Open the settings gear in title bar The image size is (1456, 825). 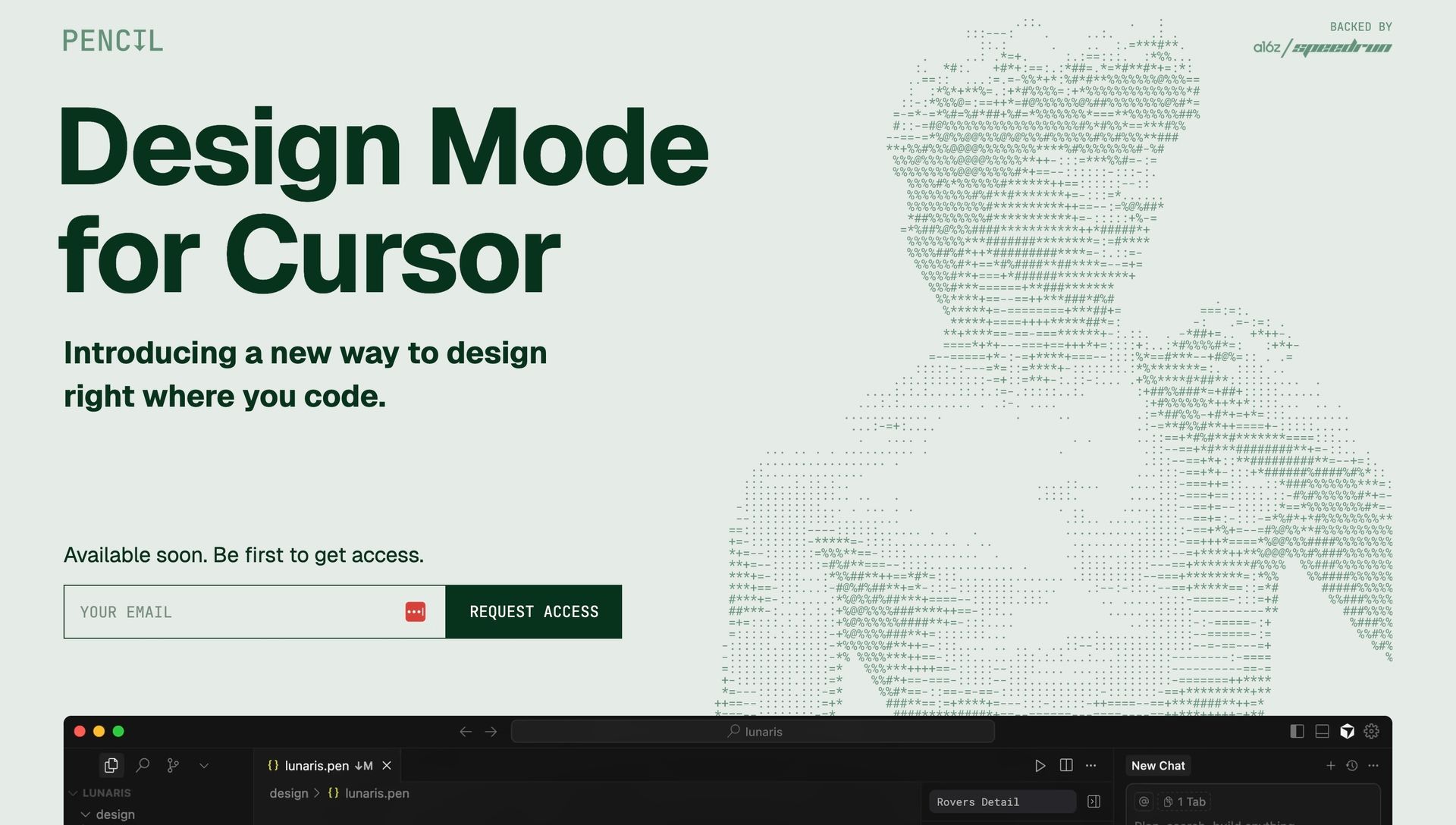pos(1371,731)
